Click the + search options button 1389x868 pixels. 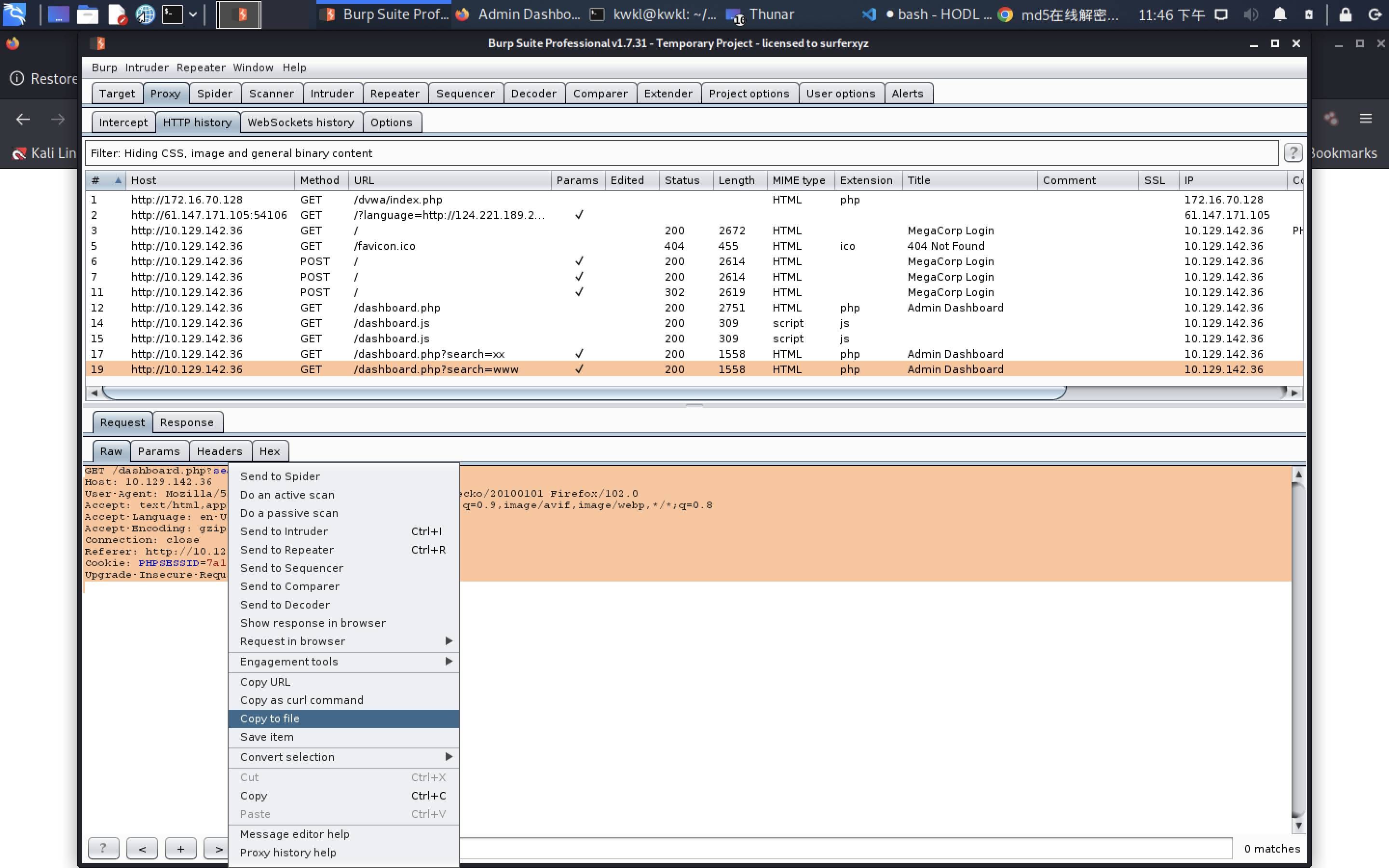pyautogui.click(x=181, y=848)
